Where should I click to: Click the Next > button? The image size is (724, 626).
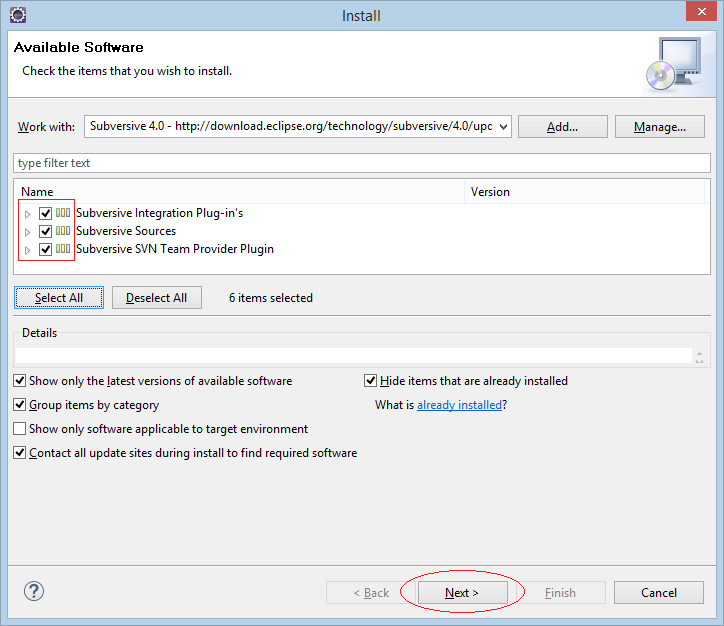click(462, 592)
